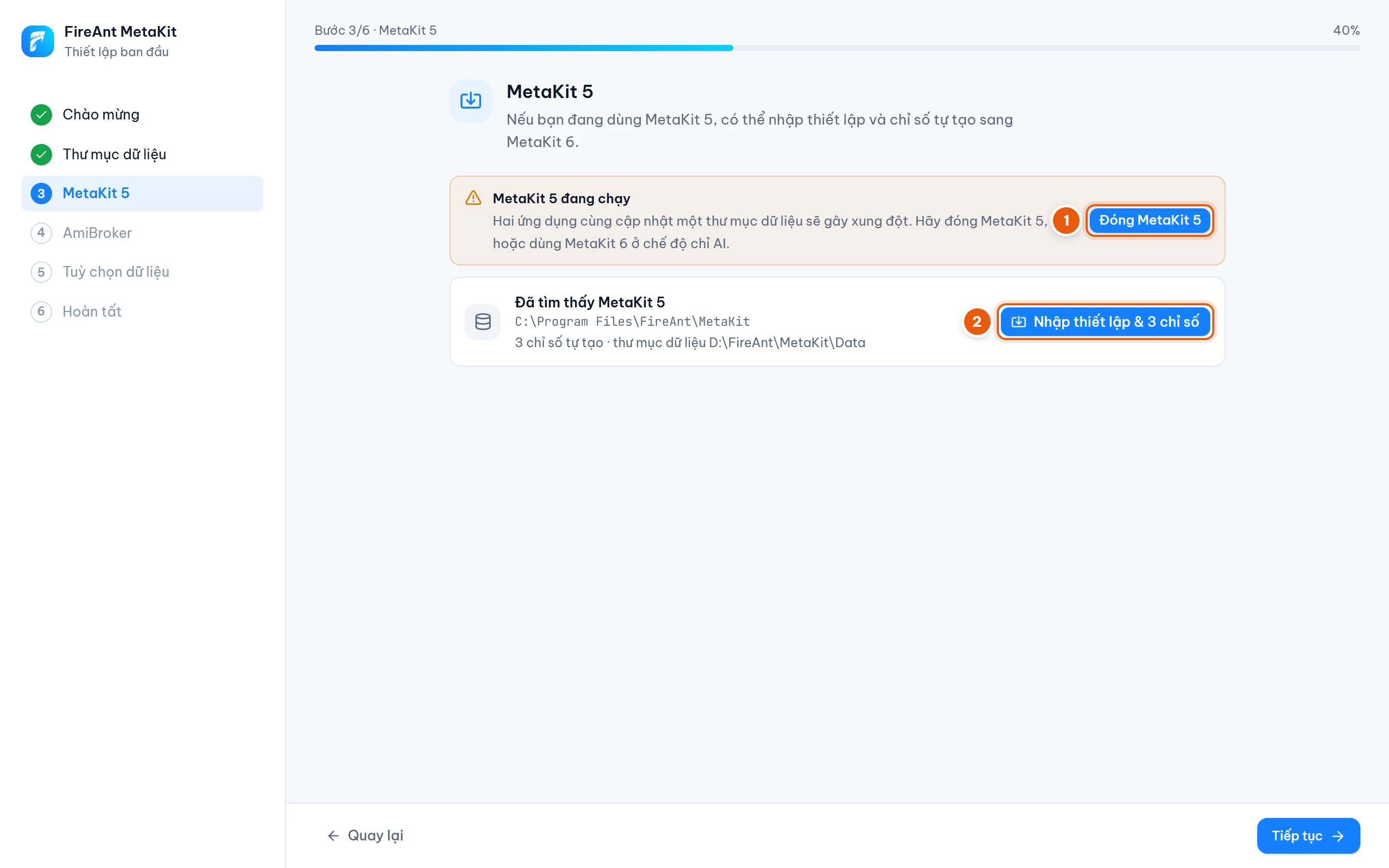Open the AmiBroker step
Viewport: 1389px width, 868px height.
click(x=142, y=232)
